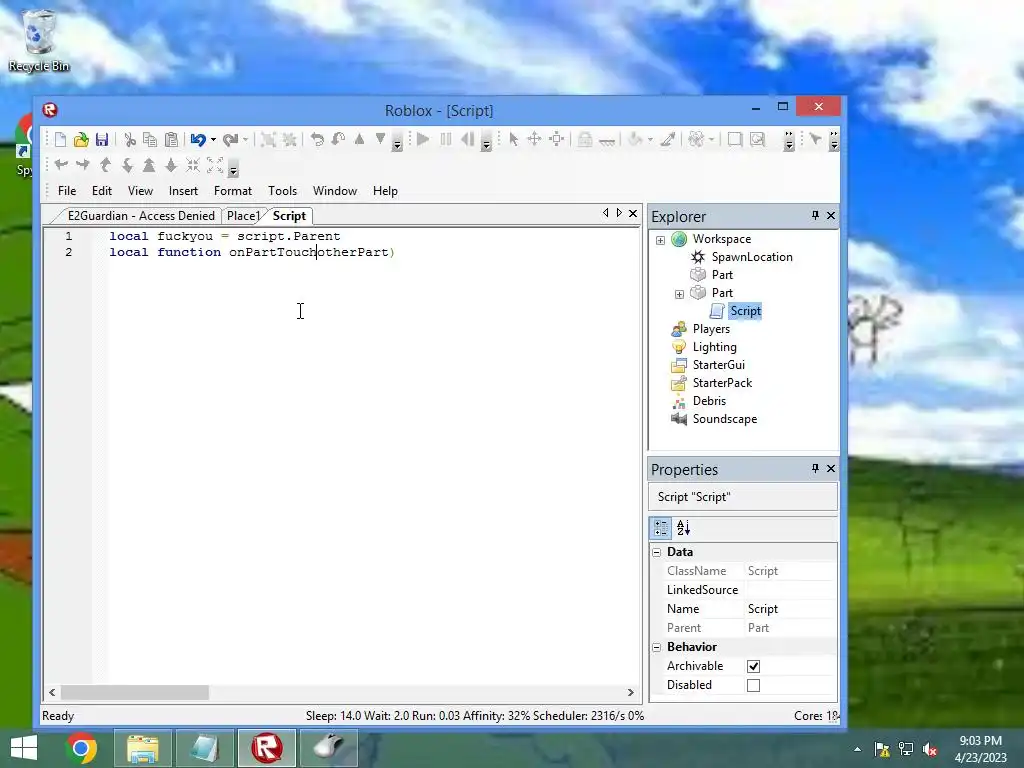Click the Group parts toolbar icon
The height and width of the screenshot is (768, 1024).
point(268,139)
